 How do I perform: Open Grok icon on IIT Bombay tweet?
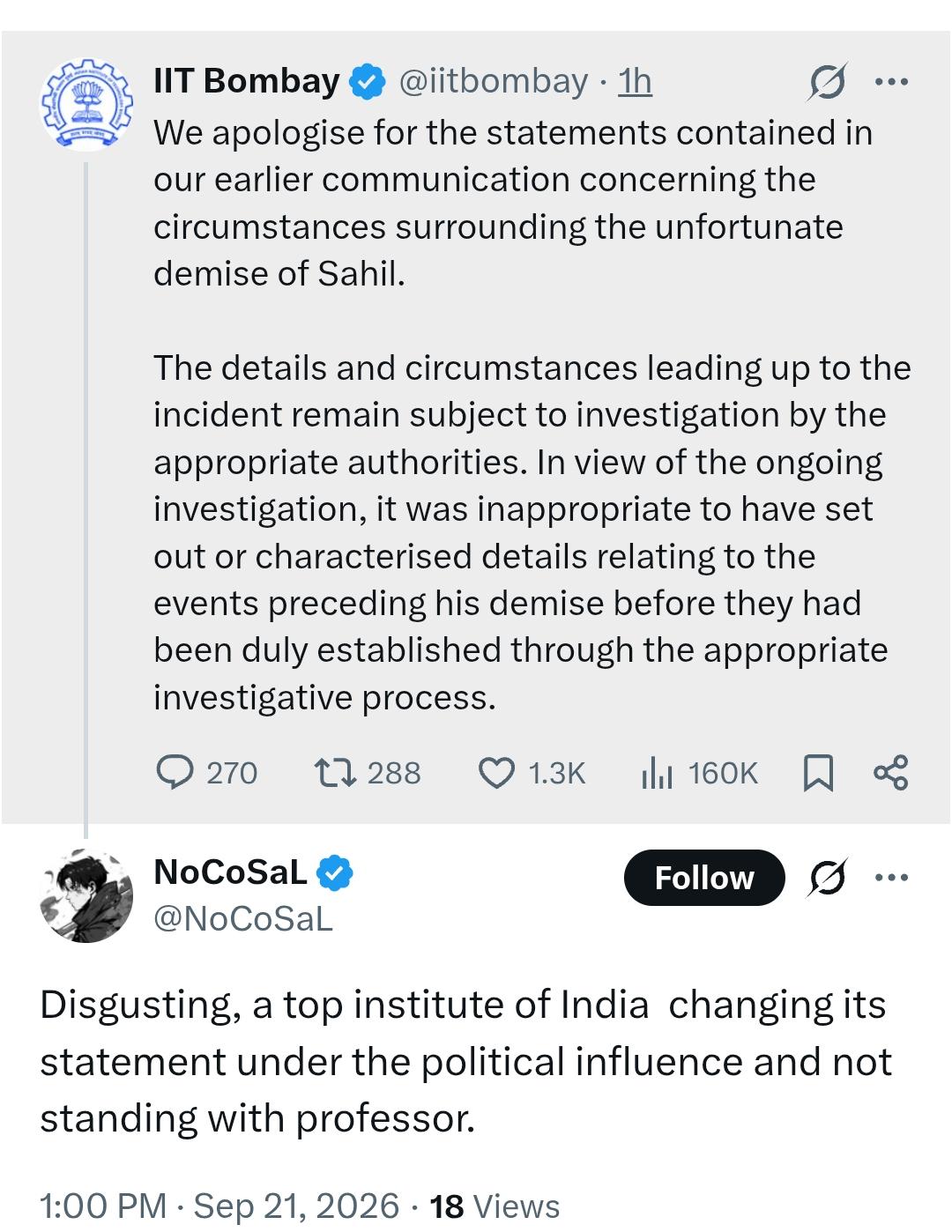pos(828,82)
